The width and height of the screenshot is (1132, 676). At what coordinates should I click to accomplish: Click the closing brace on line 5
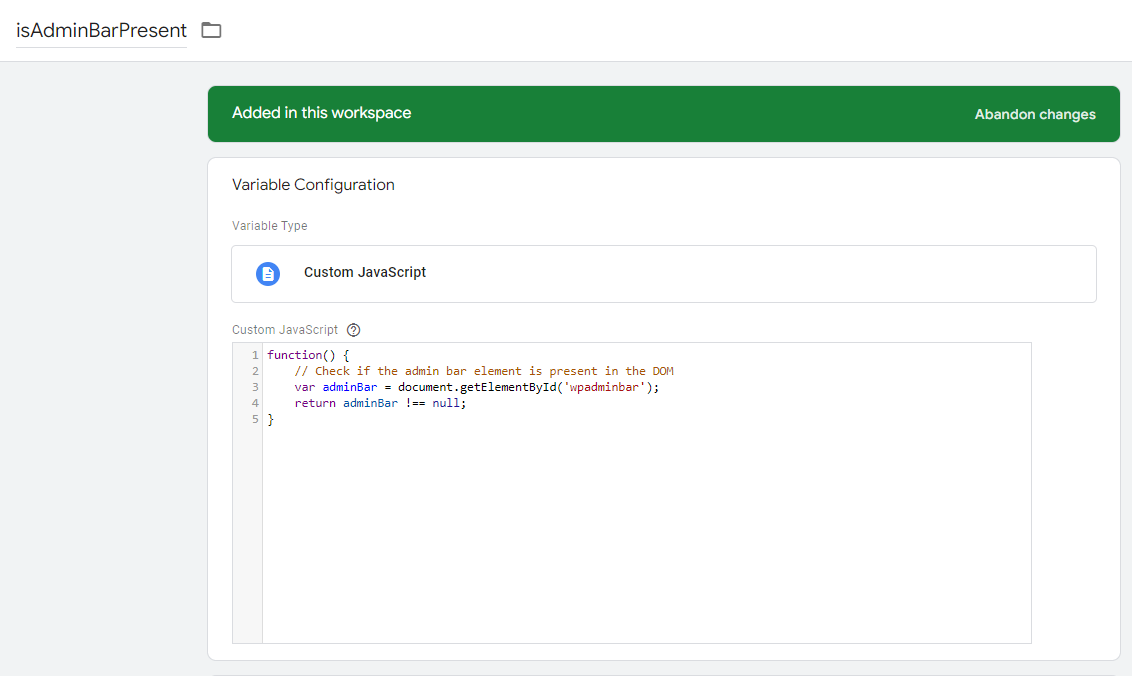[x=270, y=419]
